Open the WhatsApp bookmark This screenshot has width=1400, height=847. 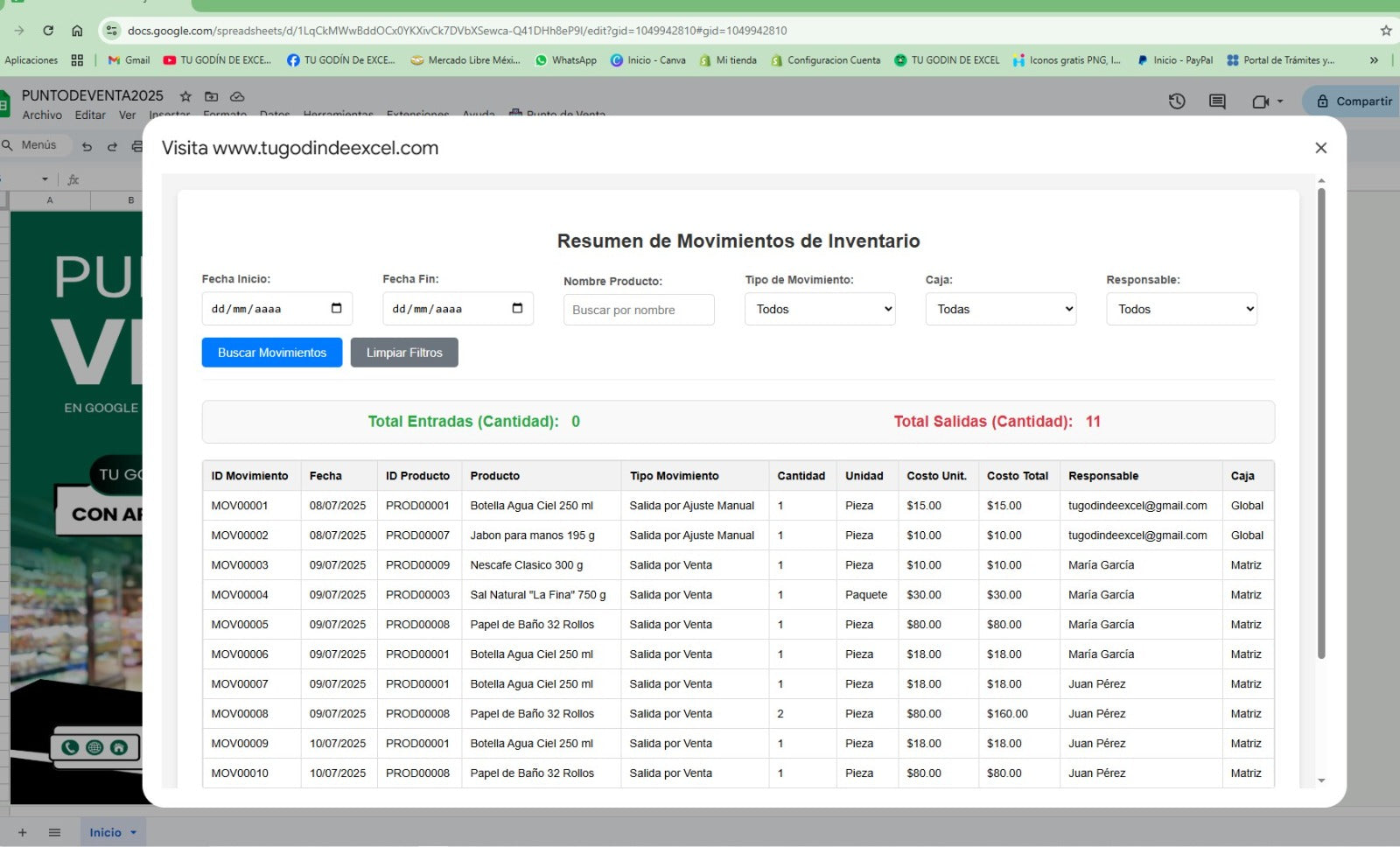pos(565,60)
